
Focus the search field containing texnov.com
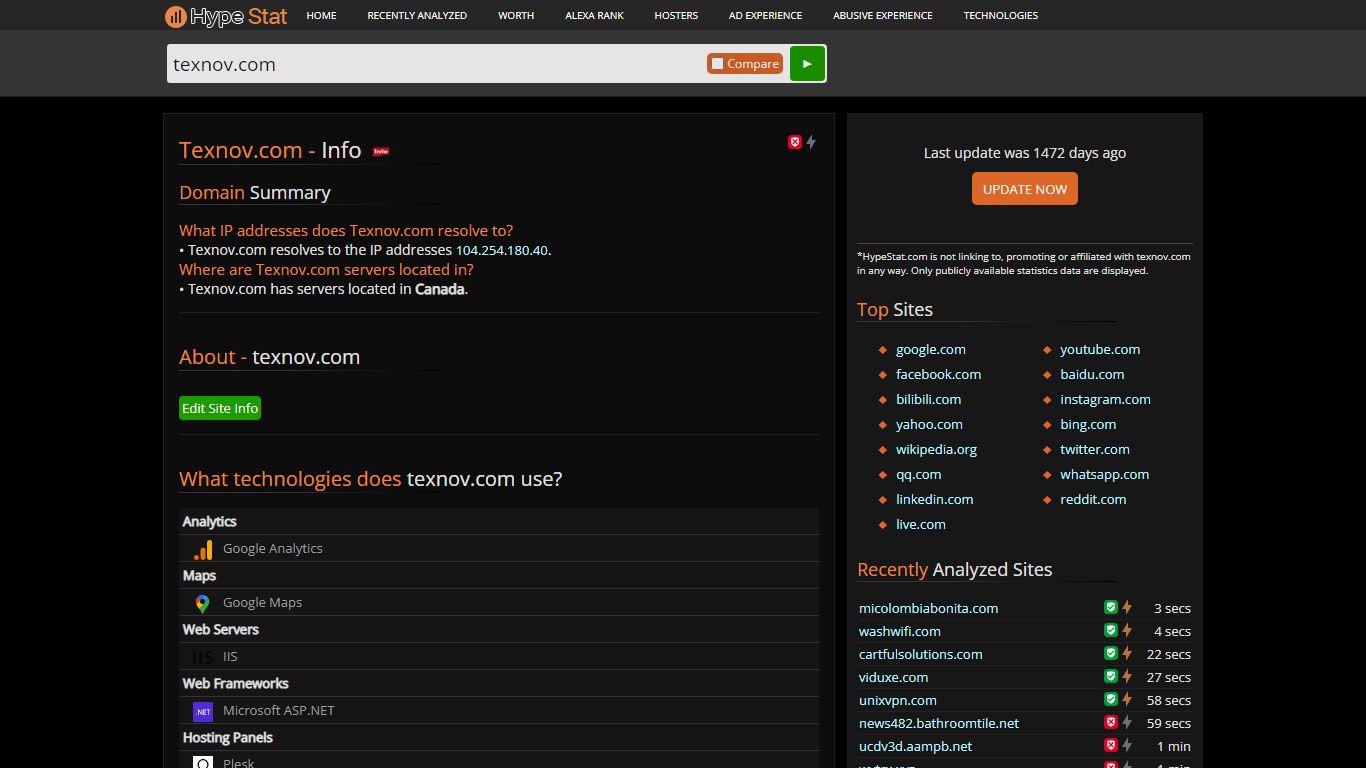[436, 64]
